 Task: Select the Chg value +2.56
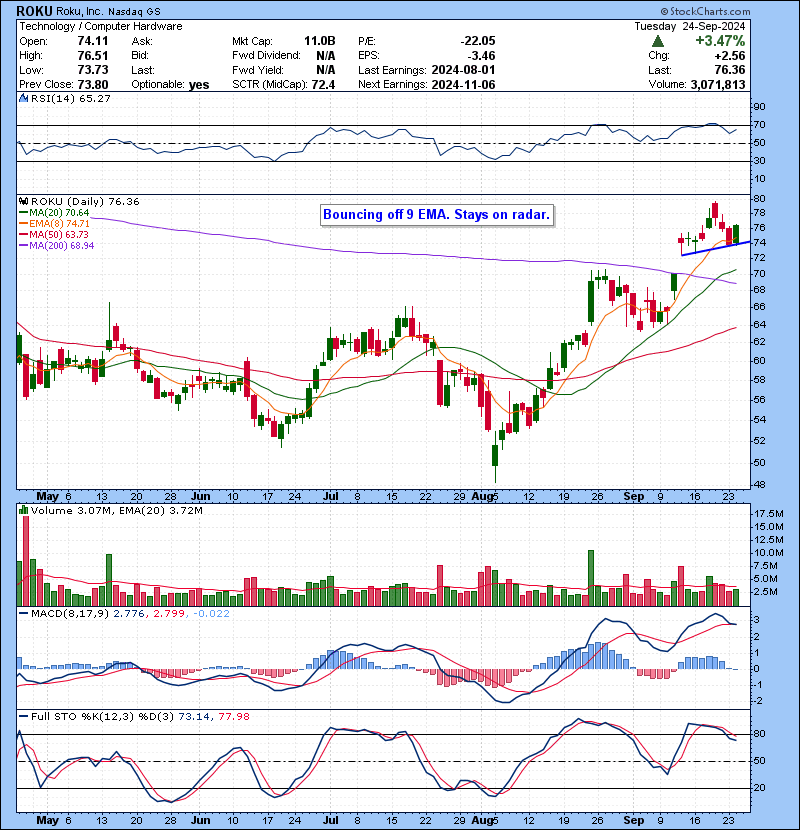(729, 56)
